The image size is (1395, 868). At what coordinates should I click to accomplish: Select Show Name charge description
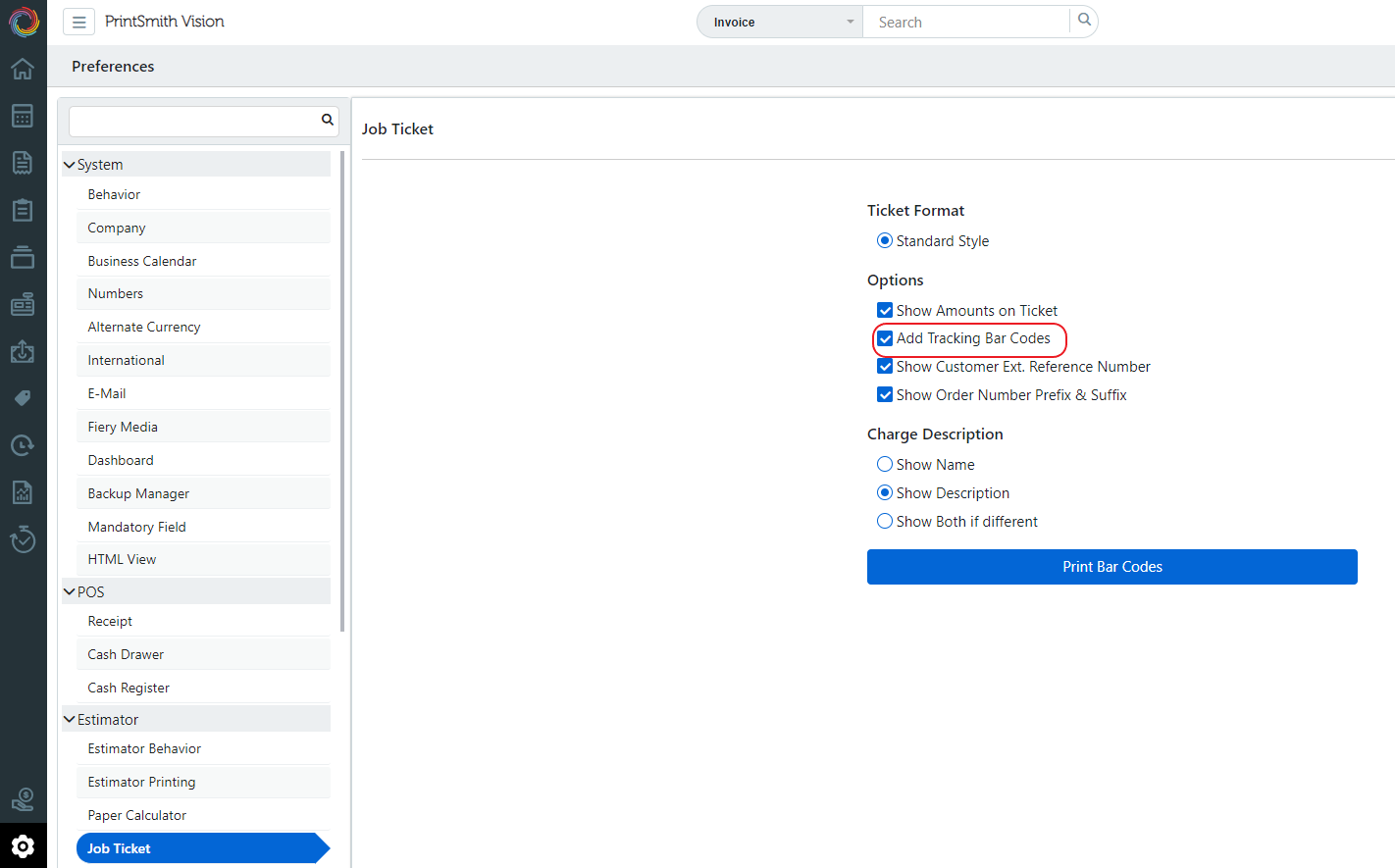pos(885,464)
